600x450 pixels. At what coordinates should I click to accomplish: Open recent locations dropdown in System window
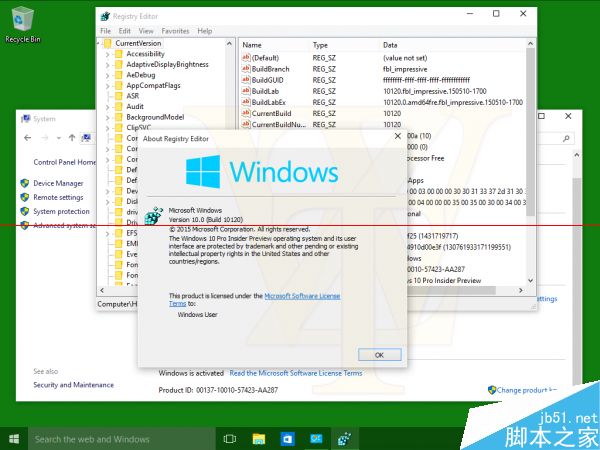(59, 138)
